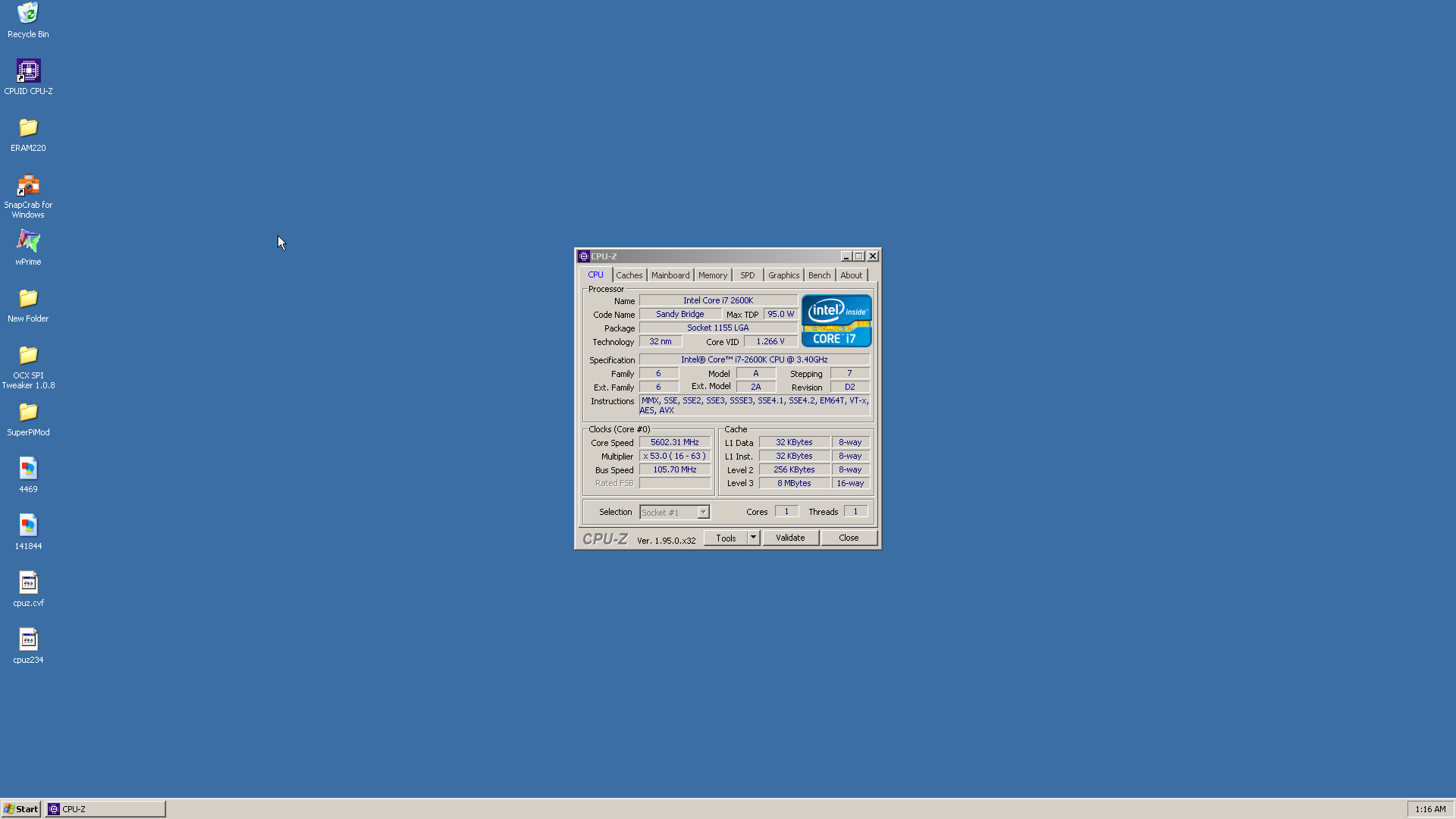1456x819 pixels.
Task: Click the L1 Data 32 KBytes value
Action: [794, 443]
